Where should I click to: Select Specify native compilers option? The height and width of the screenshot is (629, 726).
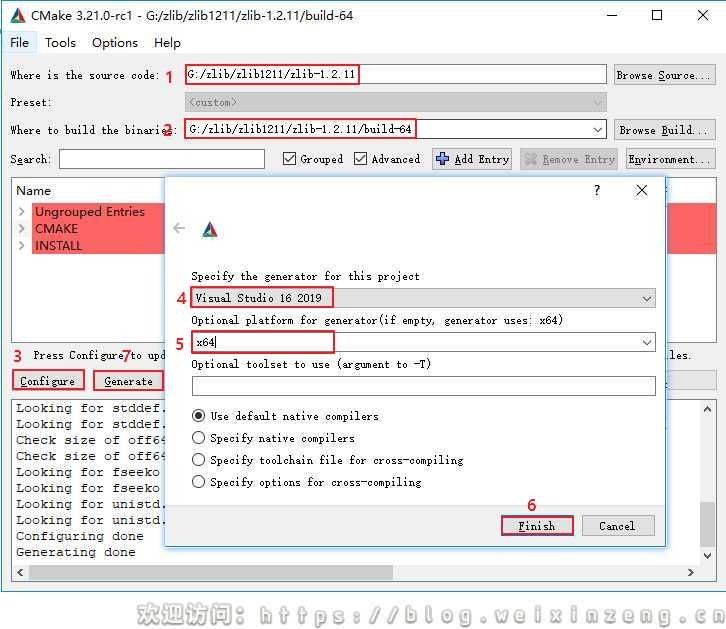[x=198, y=437]
